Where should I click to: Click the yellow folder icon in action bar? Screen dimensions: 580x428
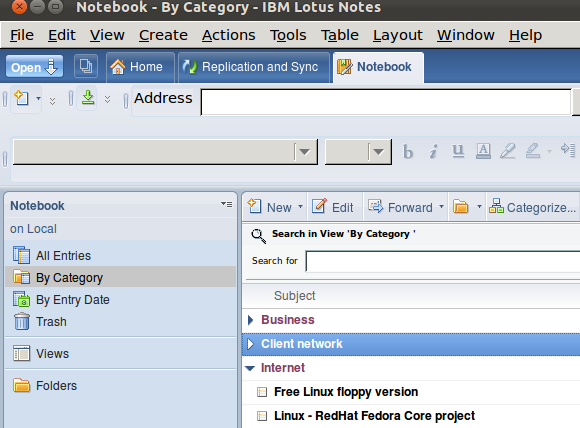point(461,207)
